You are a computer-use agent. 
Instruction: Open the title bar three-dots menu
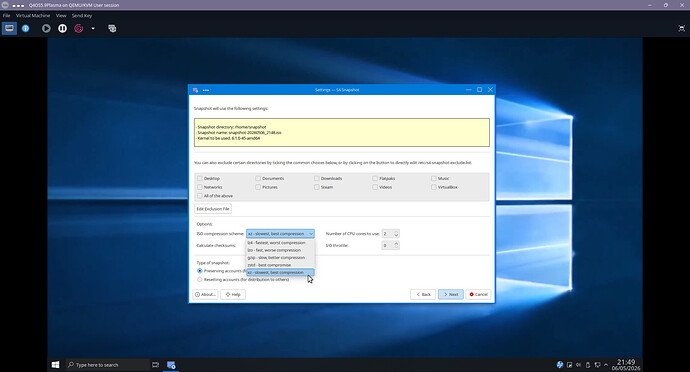[x=206, y=90]
